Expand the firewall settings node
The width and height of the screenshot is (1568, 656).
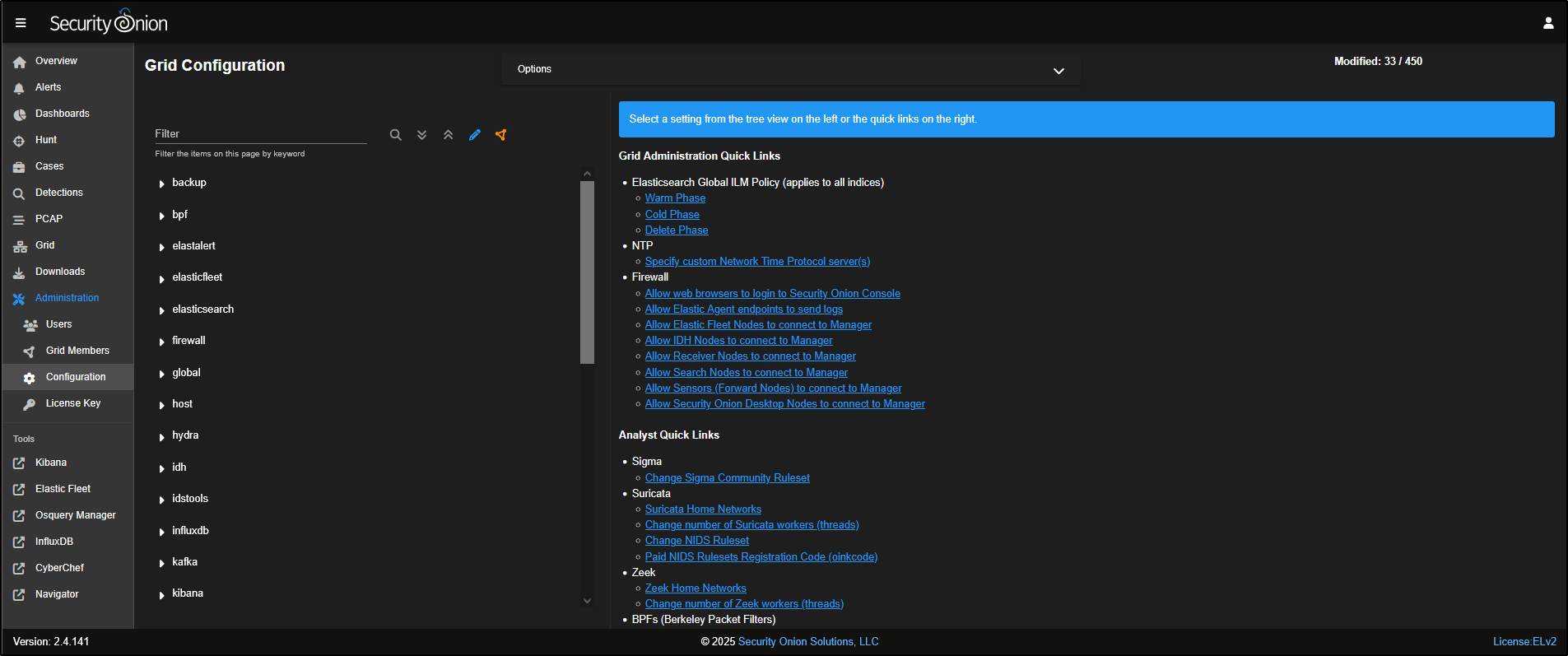(x=162, y=342)
